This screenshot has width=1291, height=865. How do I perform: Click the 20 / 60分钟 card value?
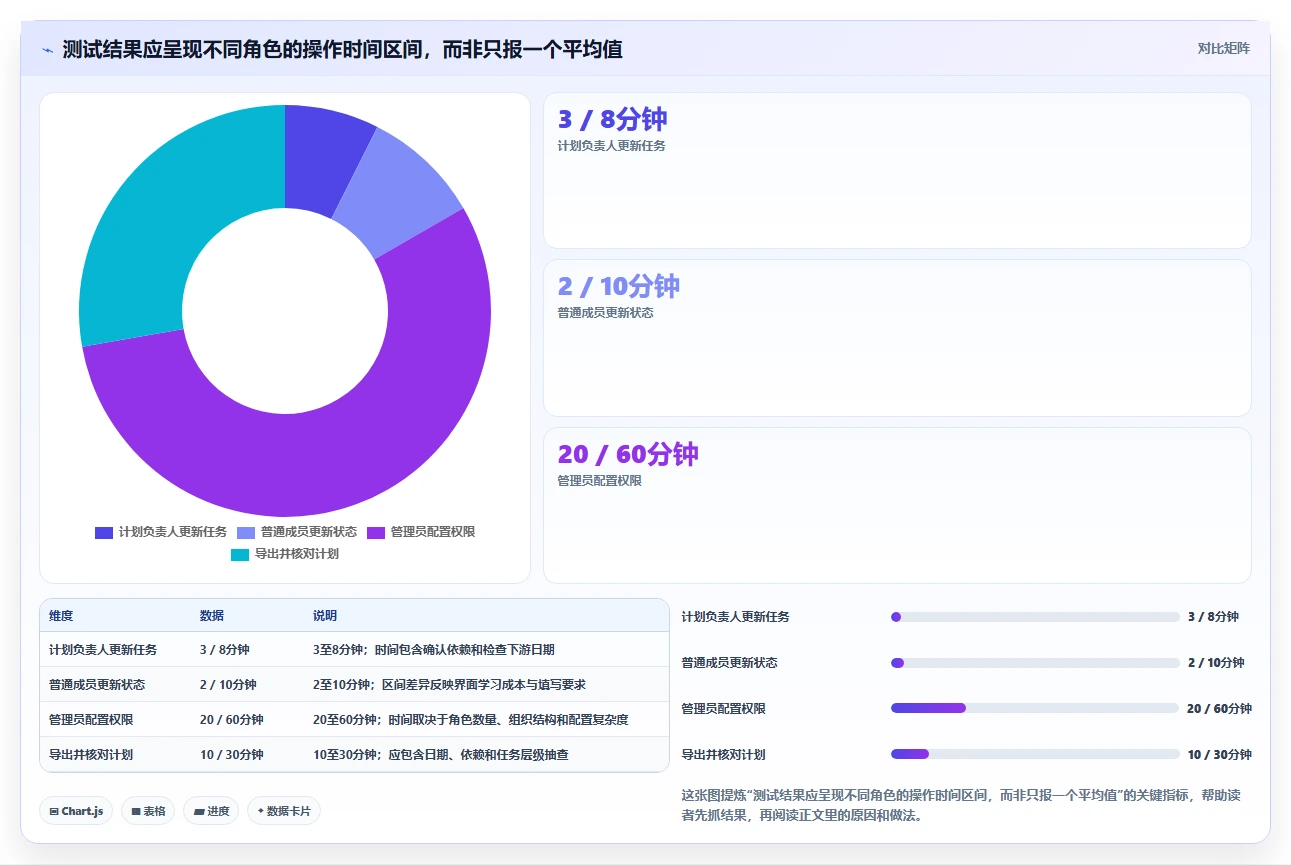click(627, 455)
